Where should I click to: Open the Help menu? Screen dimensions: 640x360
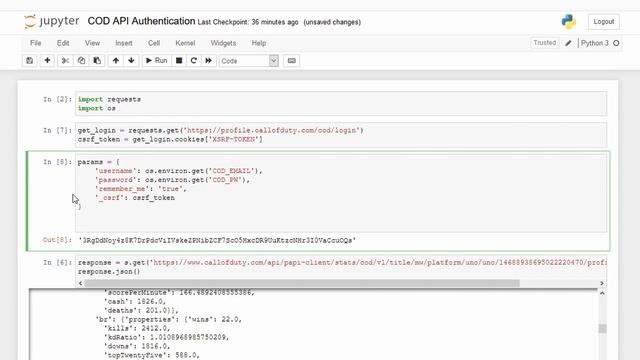click(x=259, y=43)
